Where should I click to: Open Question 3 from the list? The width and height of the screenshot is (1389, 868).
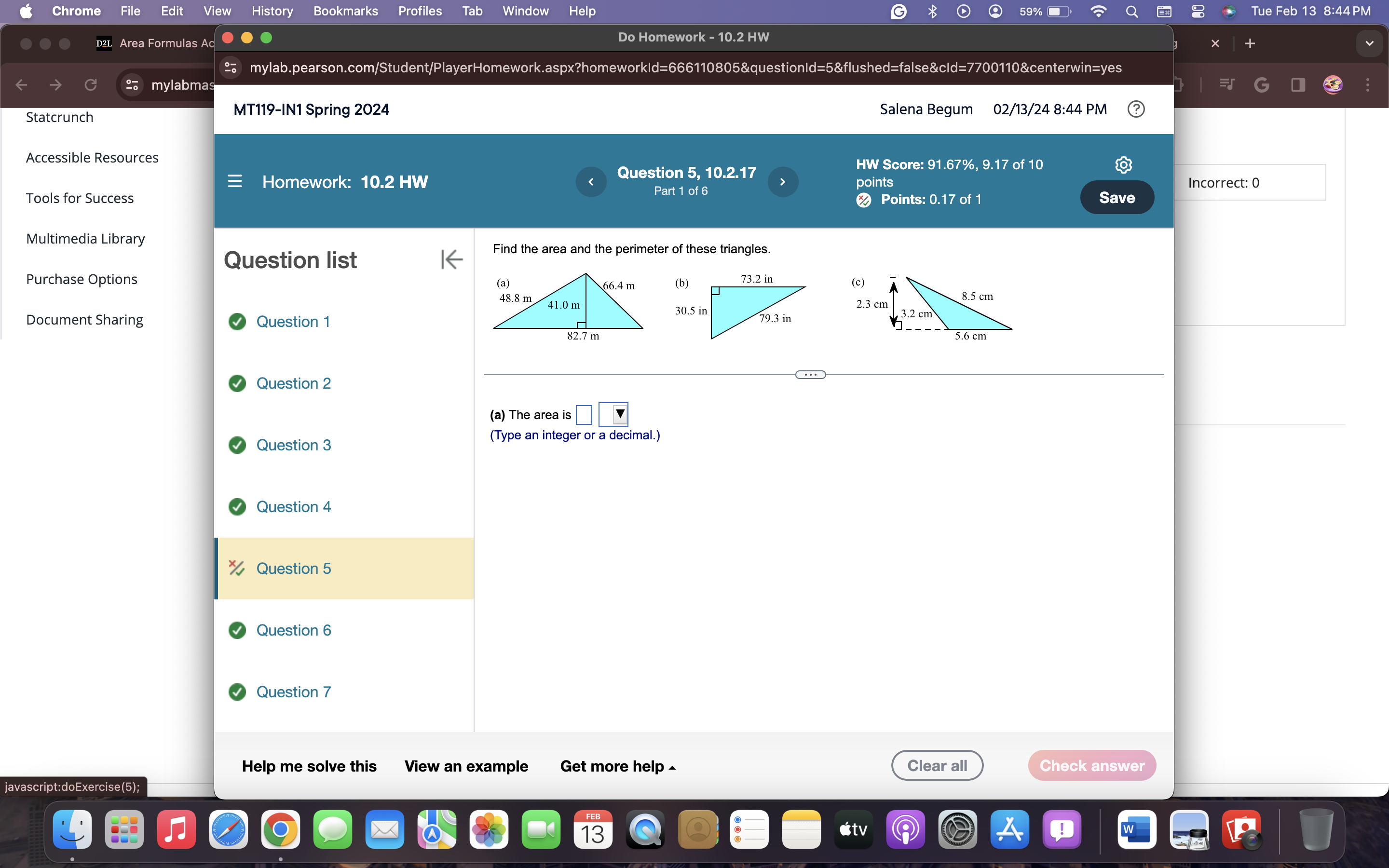pos(293,445)
